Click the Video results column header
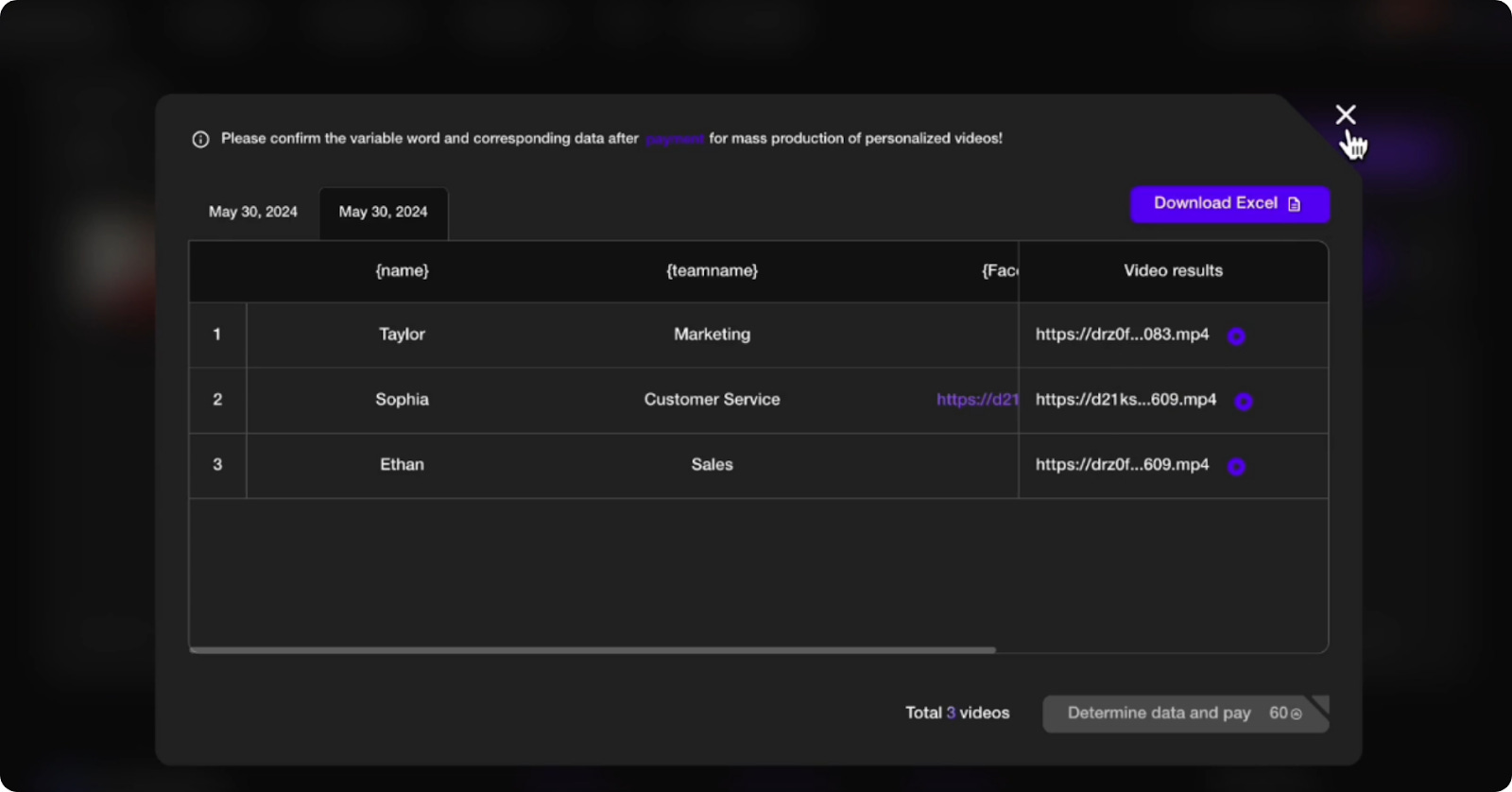Image resolution: width=1512 pixels, height=792 pixels. (x=1173, y=271)
